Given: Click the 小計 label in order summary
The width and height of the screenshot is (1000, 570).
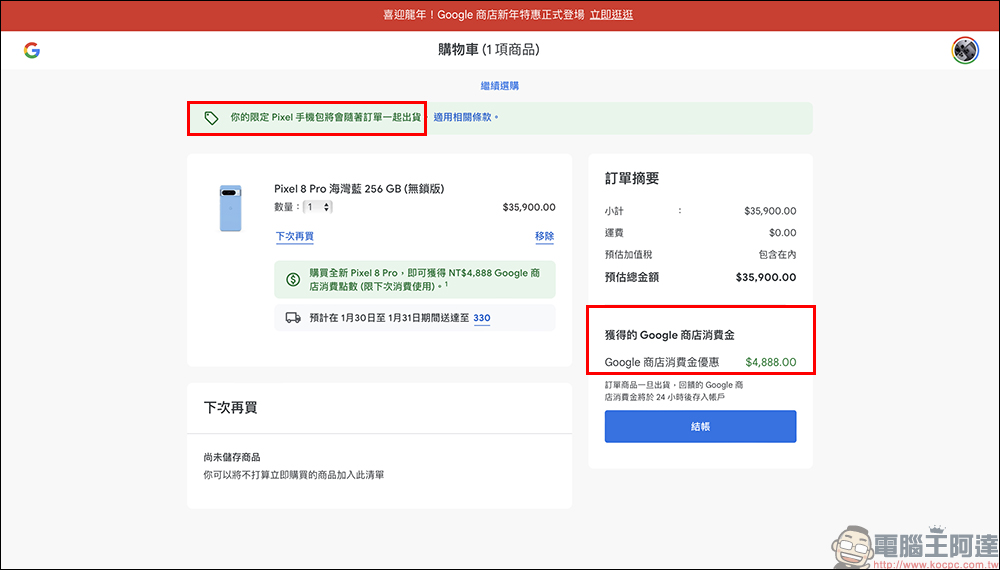Looking at the screenshot, I should point(614,211).
